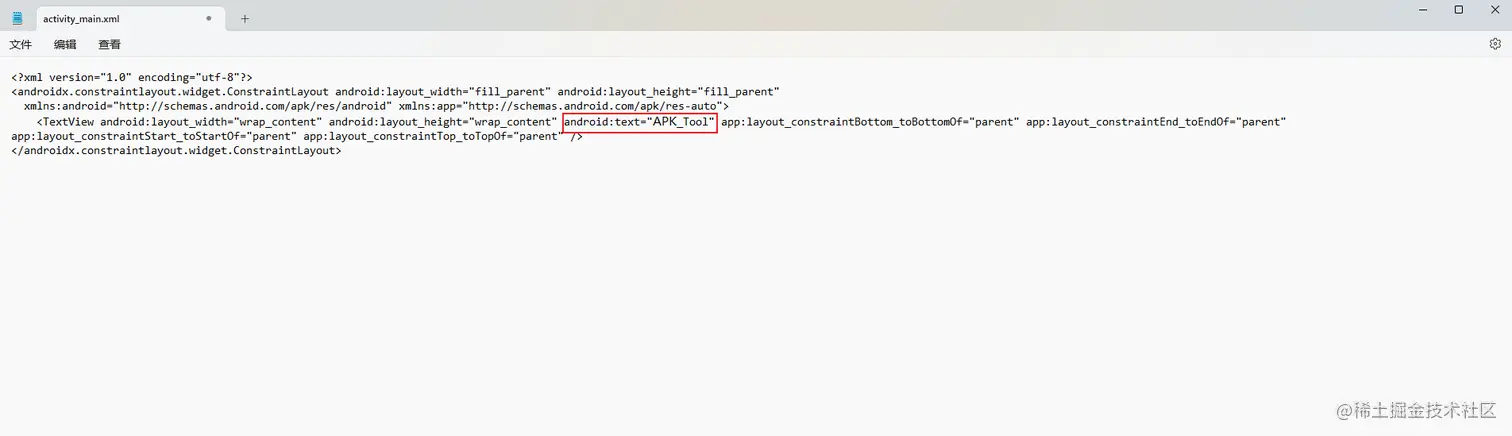Click unsaved-changes dot on activity_main.xml tab
Viewport: 1512px width, 436px height.
click(x=208, y=18)
